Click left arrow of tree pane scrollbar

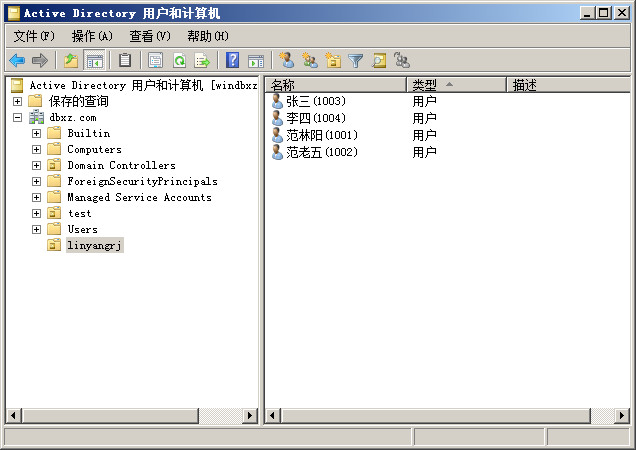point(13,416)
